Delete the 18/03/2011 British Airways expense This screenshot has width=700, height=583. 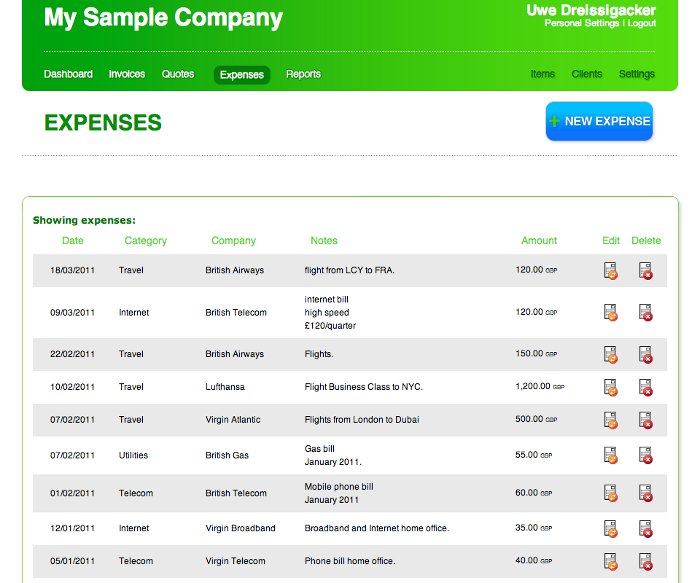(x=646, y=271)
